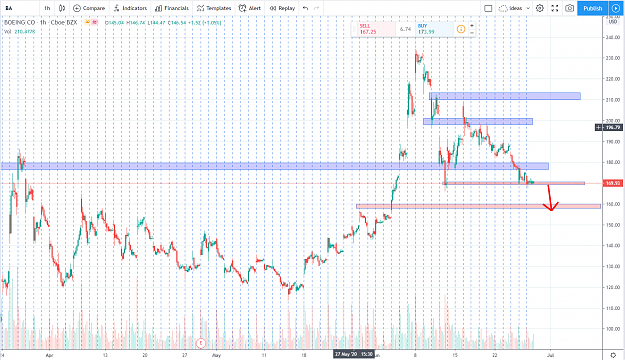Click the BUY 173.99 button
The image size is (625, 360).
(x=434, y=29)
